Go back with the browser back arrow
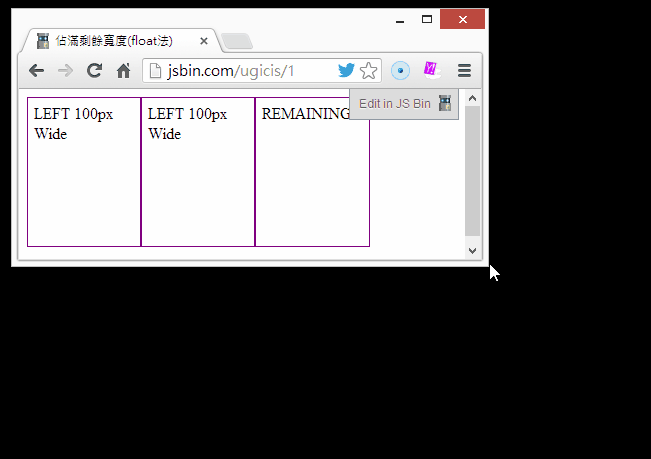 [37, 71]
